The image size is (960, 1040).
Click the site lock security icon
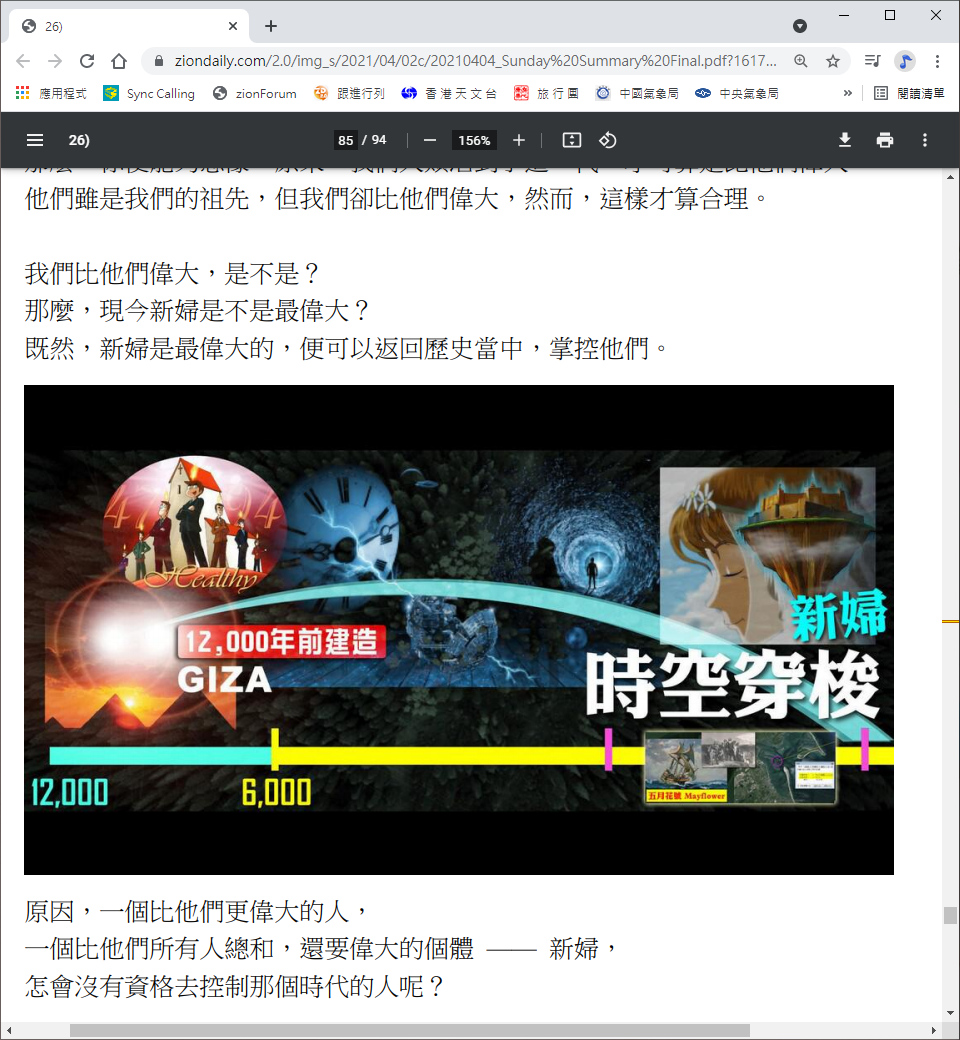[158, 61]
